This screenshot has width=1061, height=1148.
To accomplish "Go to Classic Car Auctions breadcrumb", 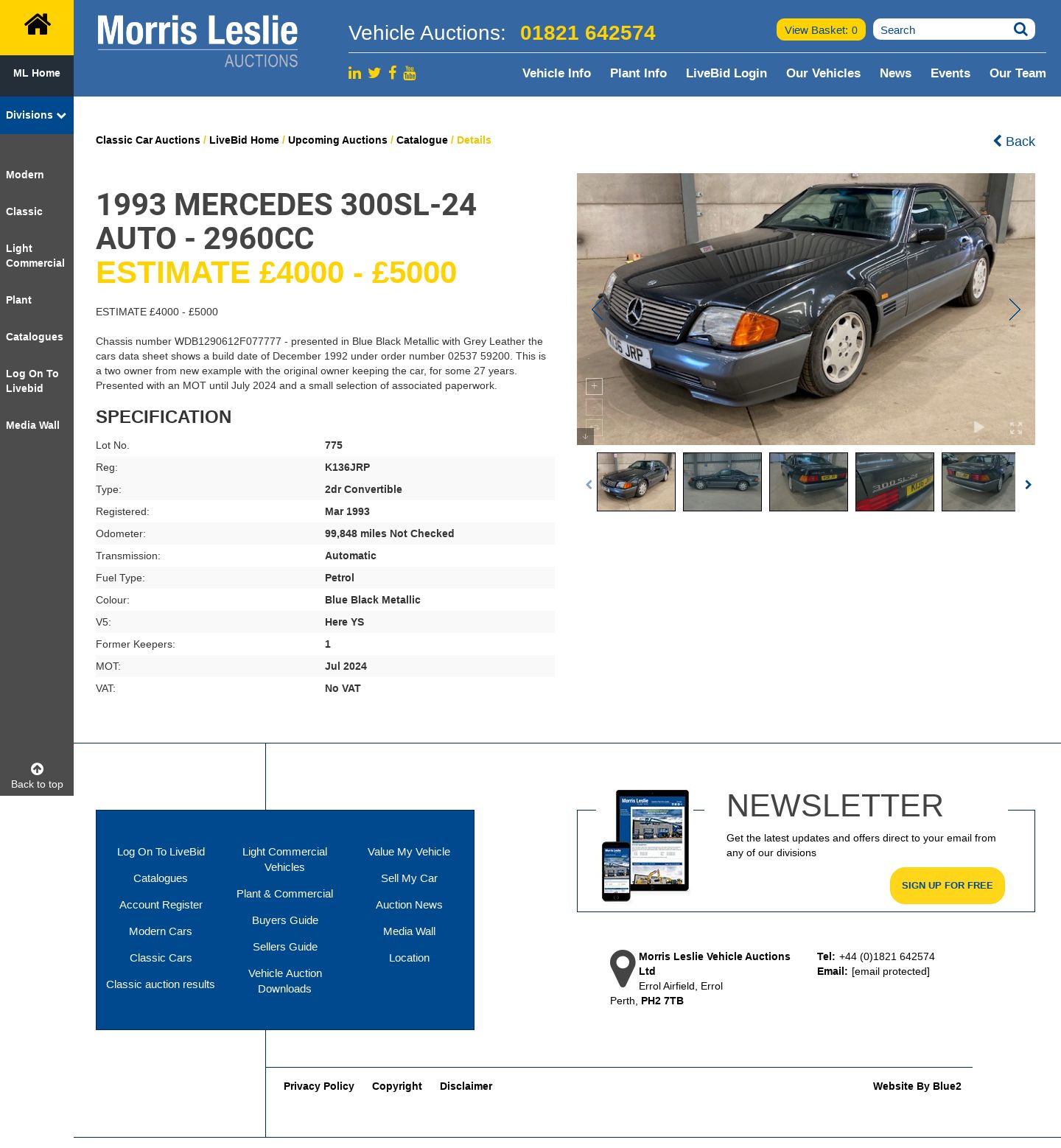I will pos(147,140).
